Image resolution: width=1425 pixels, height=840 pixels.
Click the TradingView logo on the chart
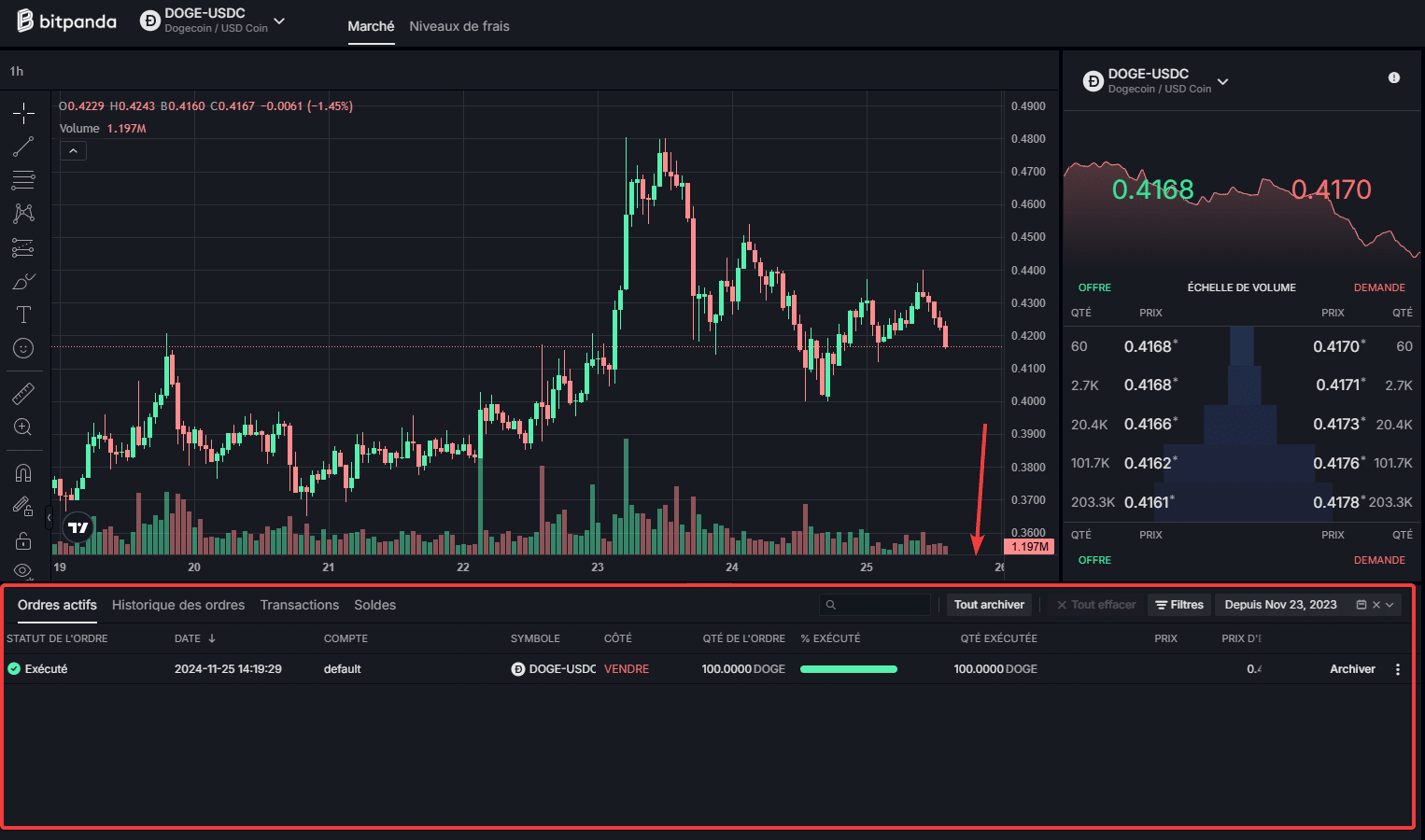tap(78, 527)
